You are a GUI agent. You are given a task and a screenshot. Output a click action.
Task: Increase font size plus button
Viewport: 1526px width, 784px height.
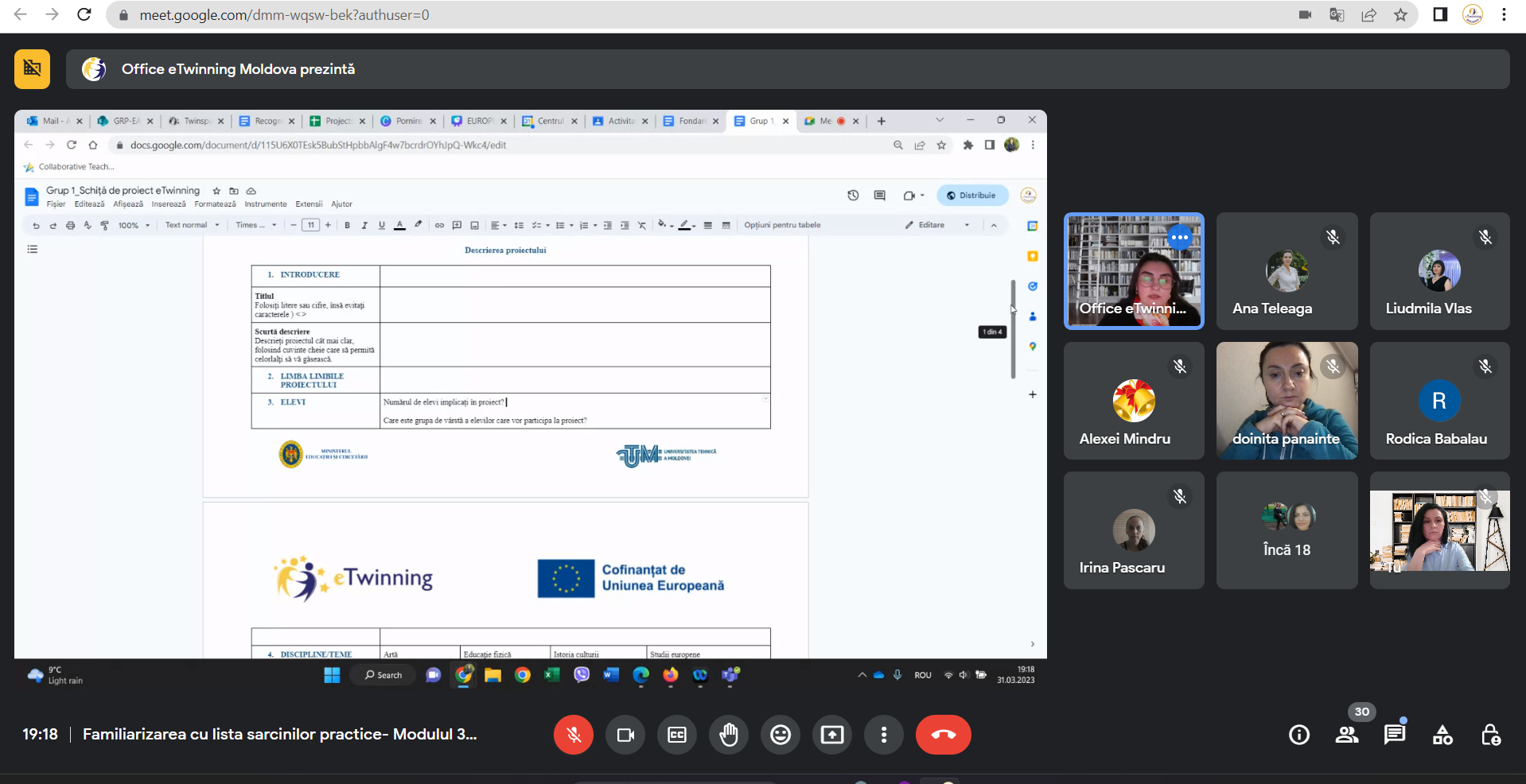tap(328, 226)
